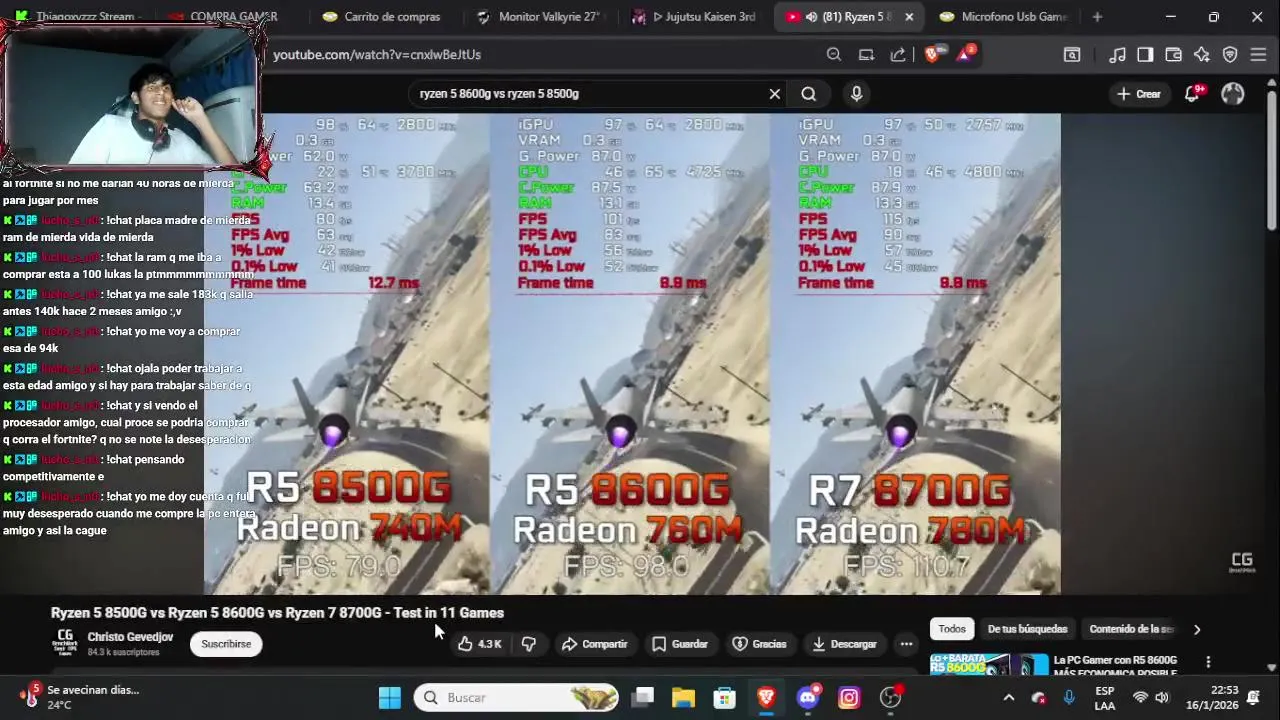Open Task View on taskbar
The width and height of the screenshot is (1280, 720).
point(643,698)
